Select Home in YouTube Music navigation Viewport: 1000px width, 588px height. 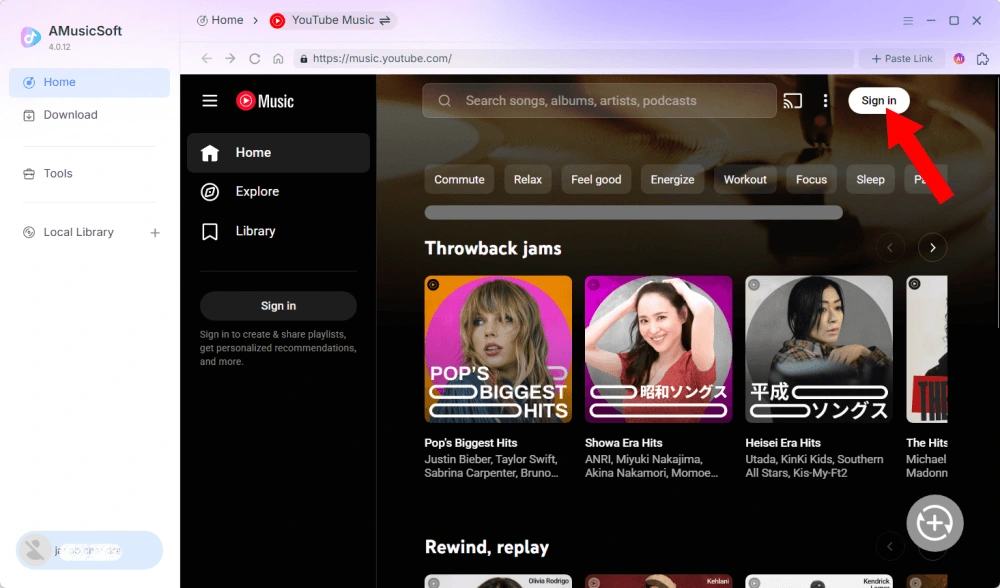279,152
